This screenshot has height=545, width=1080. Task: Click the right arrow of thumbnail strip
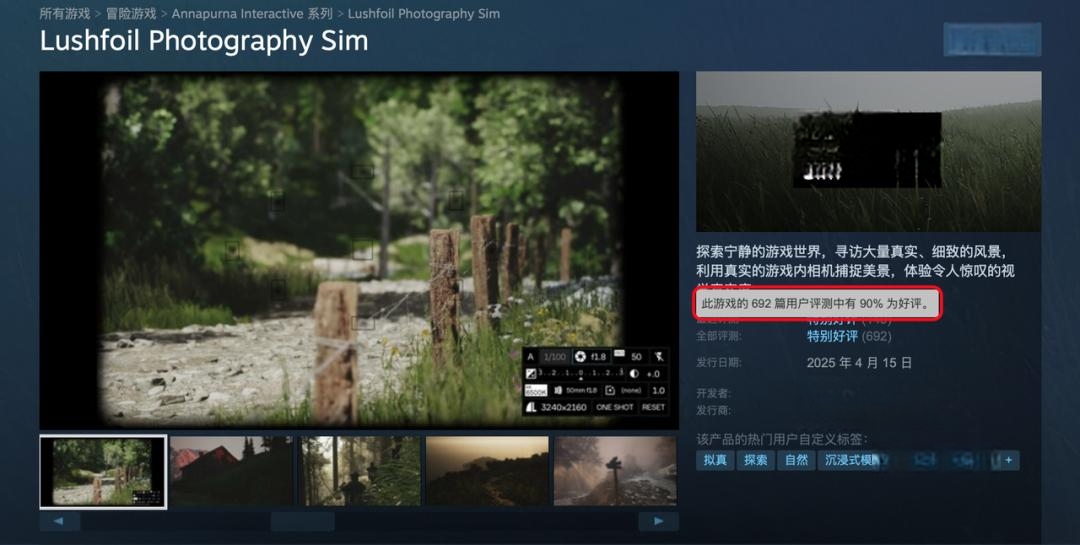point(658,522)
